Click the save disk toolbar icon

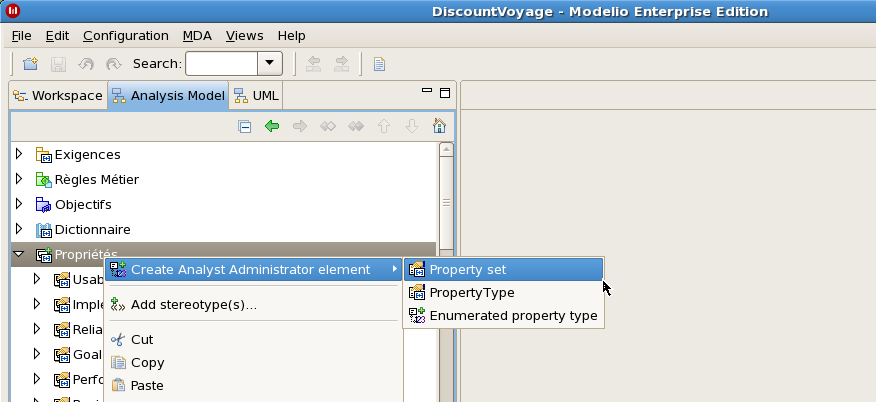58,64
